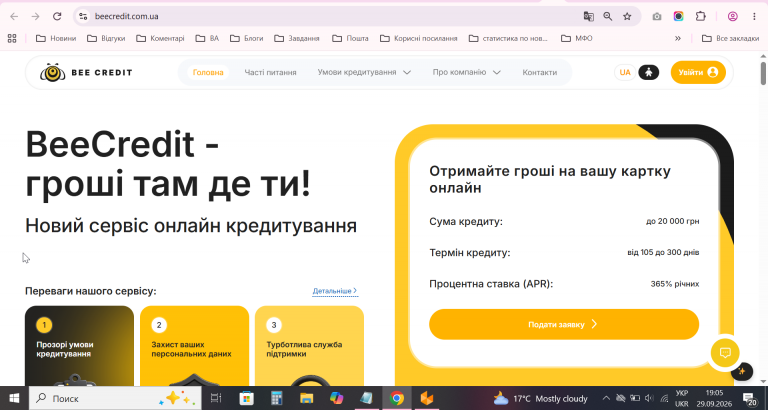This screenshot has width=768, height=410.
Task: Click the Chrome icon on the taskbar
Action: [x=397, y=398]
